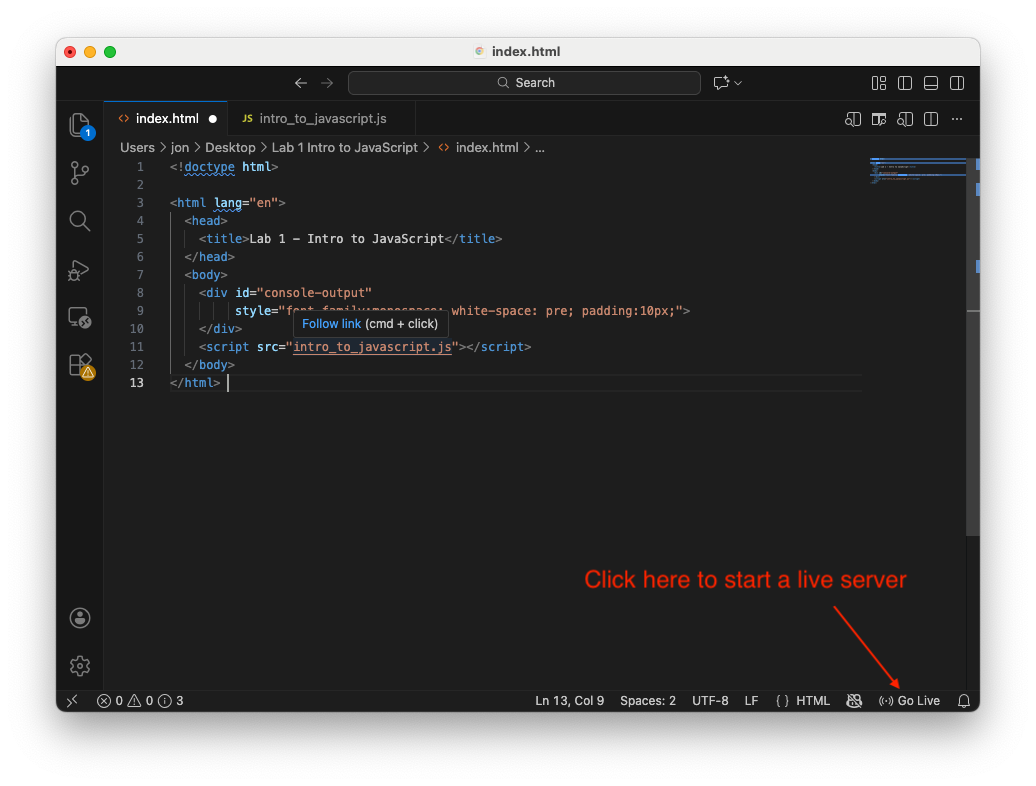Open the editor actions ellipsis menu

pos(956,119)
